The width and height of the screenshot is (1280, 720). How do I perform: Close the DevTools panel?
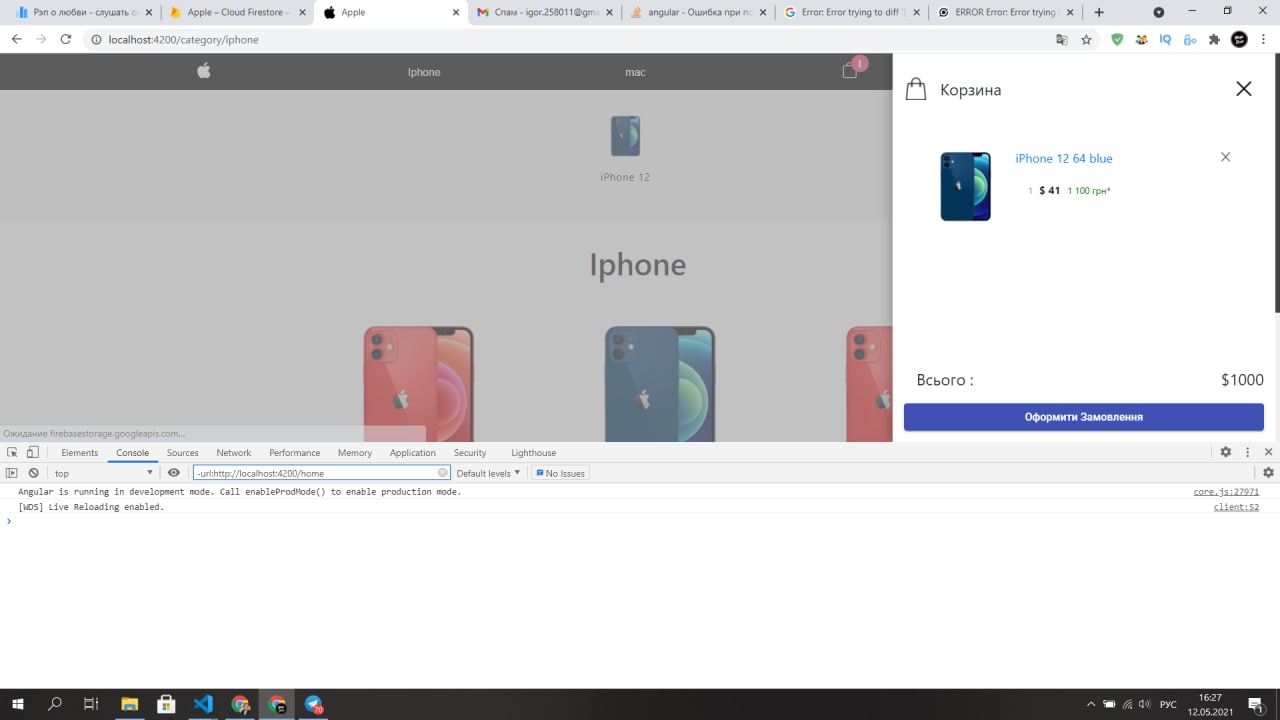coord(1268,453)
